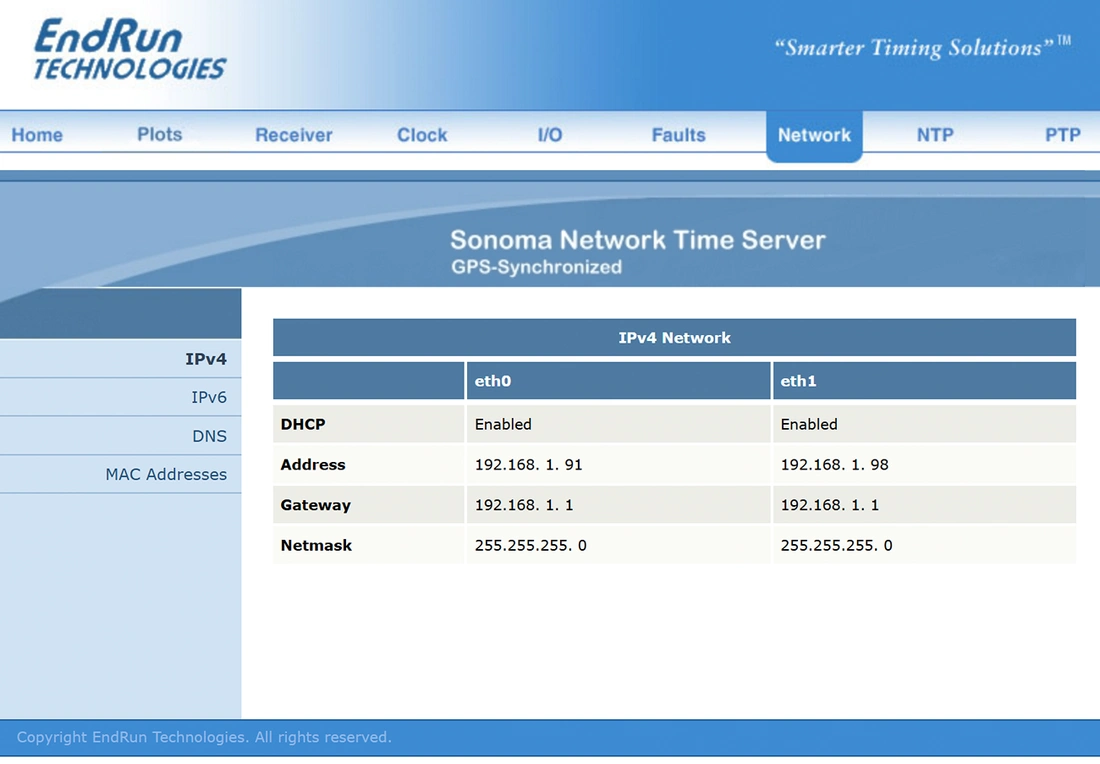Click the eth1 column header

[x=924, y=381]
